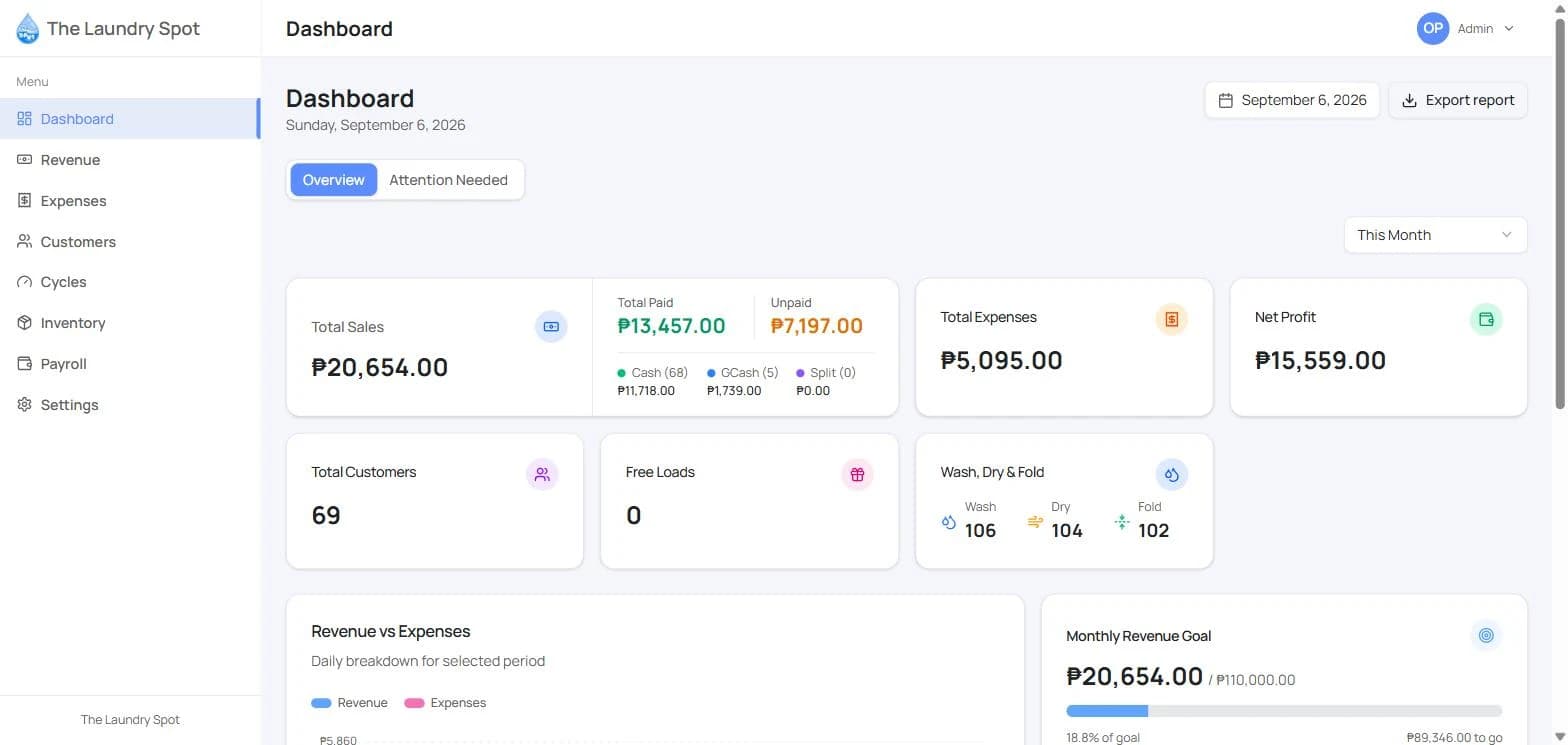Image resolution: width=1568 pixels, height=745 pixels.
Task: Click the Net Profit value ₱15,559.00
Action: point(1320,361)
